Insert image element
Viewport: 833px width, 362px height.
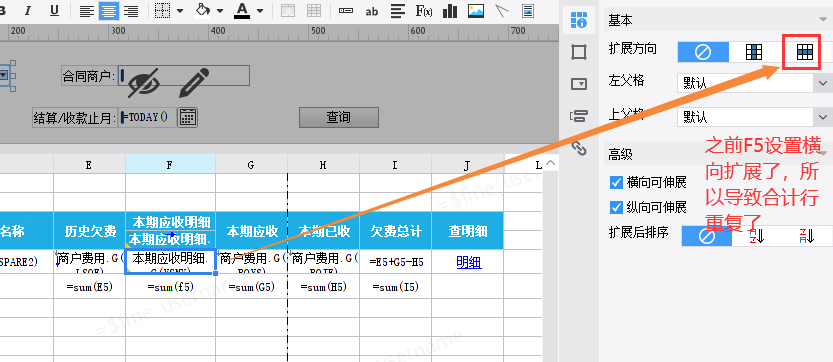tap(476, 11)
